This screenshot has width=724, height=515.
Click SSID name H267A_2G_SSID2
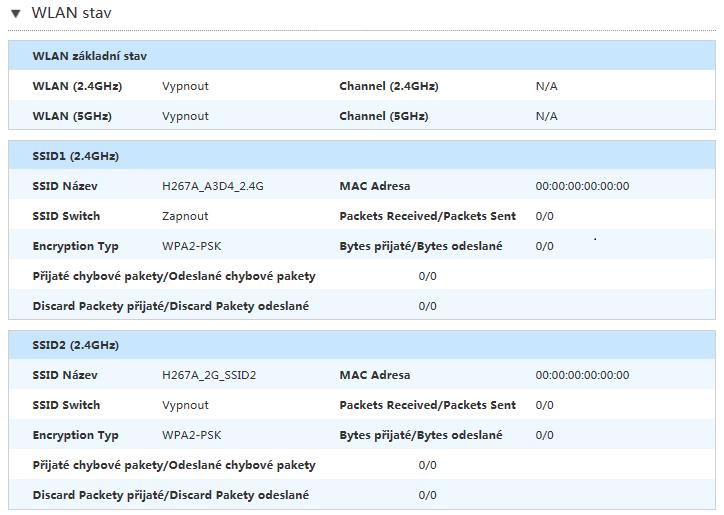(209, 375)
